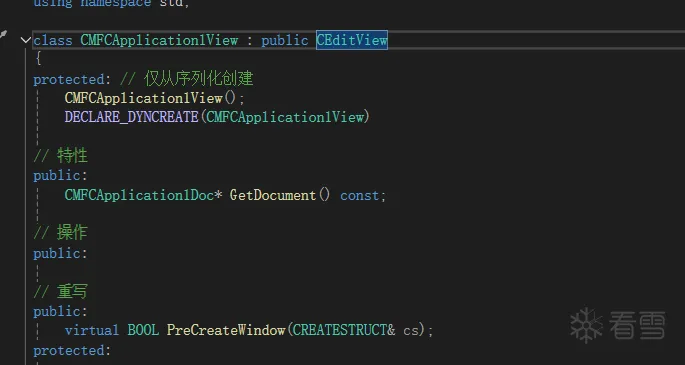Image resolution: width=685 pixels, height=365 pixels.
Task: Click the class name CMFCApplication1View in declaration
Action: 159,41
